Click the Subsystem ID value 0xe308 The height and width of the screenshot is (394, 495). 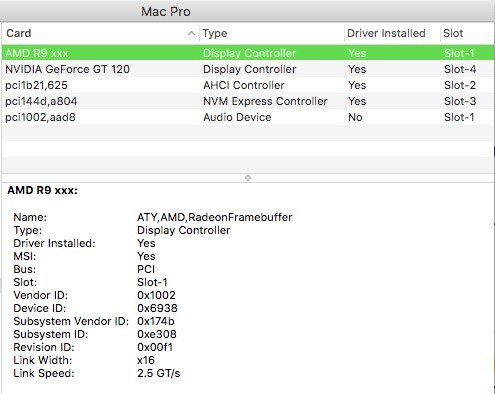[x=157, y=334]
